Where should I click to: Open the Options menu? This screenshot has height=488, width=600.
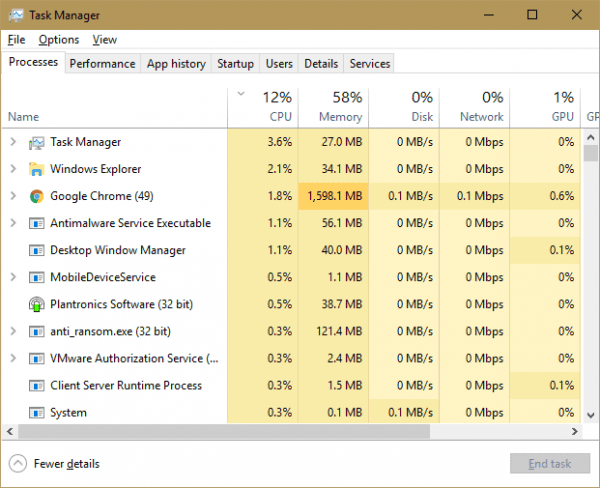pyautogui.click(x=59, y=39)
